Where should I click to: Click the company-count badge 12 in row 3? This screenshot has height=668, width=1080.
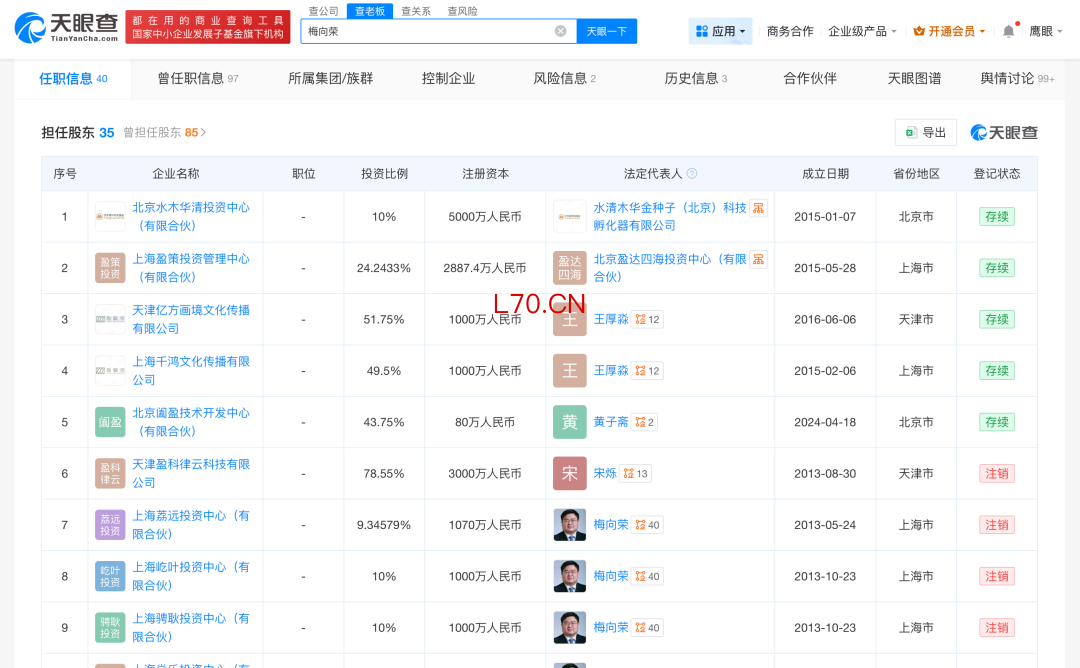pos(647,320)
